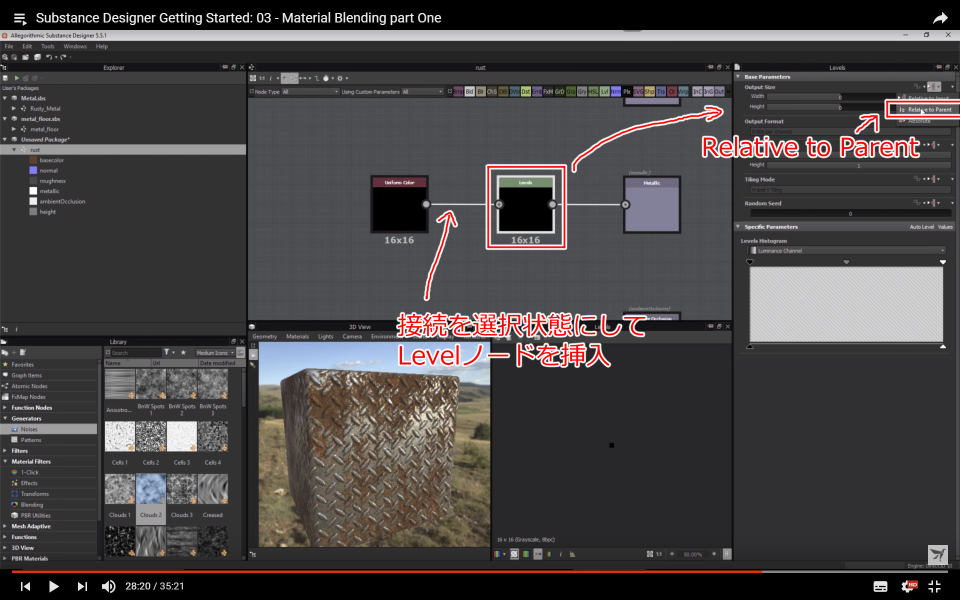Collapse Metal.sbs package in Explorer
This screenshot has height=600, width=960.
(6, 98)
